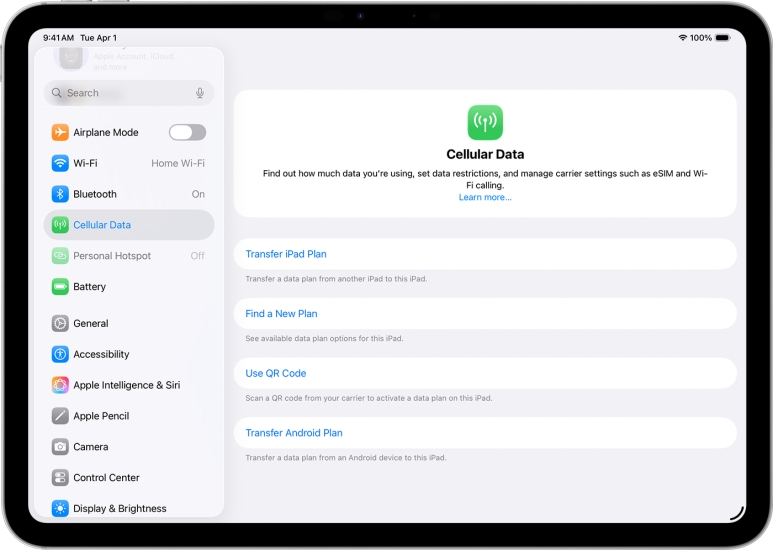Open Control Center settings
The image size is (773, 550).
point(129,478)
